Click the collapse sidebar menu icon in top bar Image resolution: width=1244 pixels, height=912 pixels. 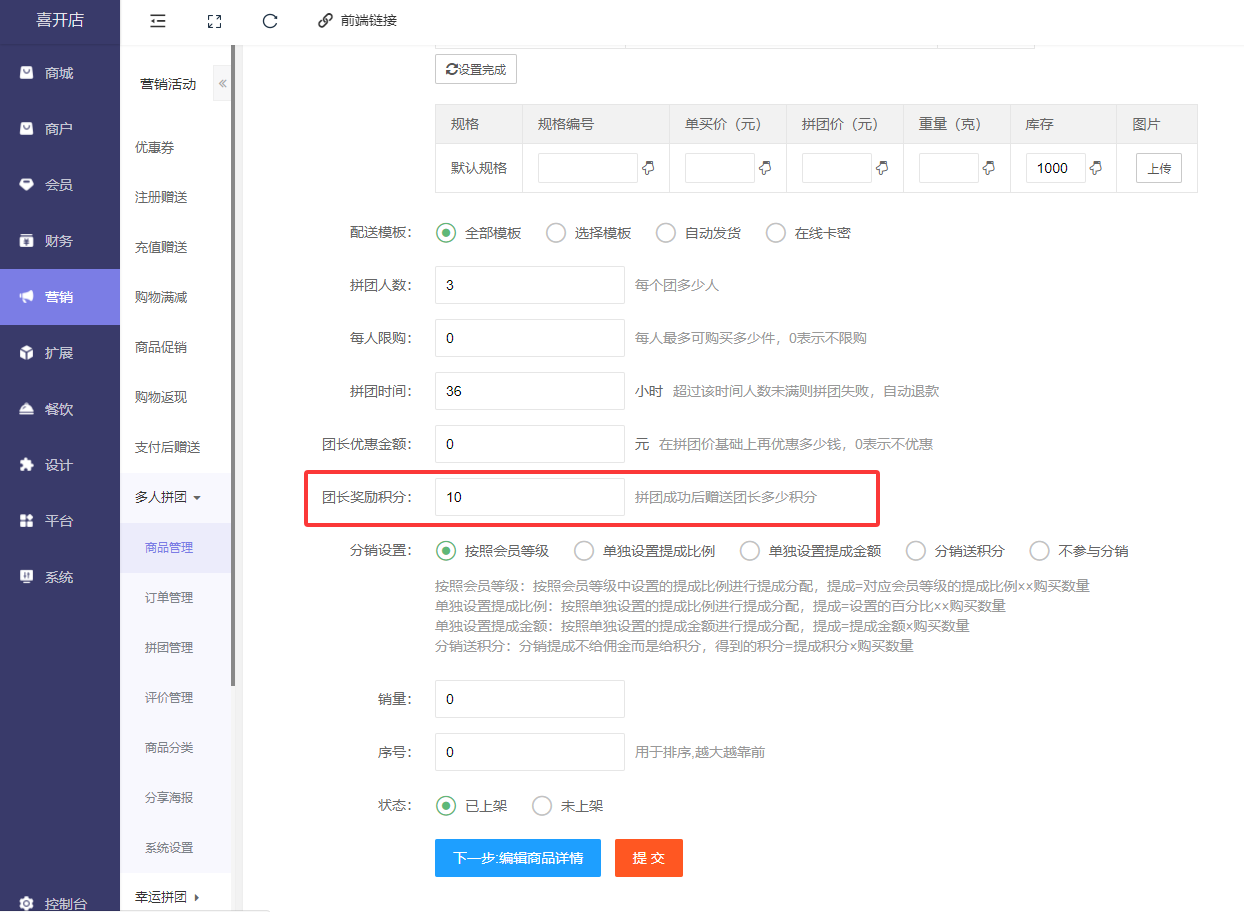pyautogui.click(x=157, y=20)
